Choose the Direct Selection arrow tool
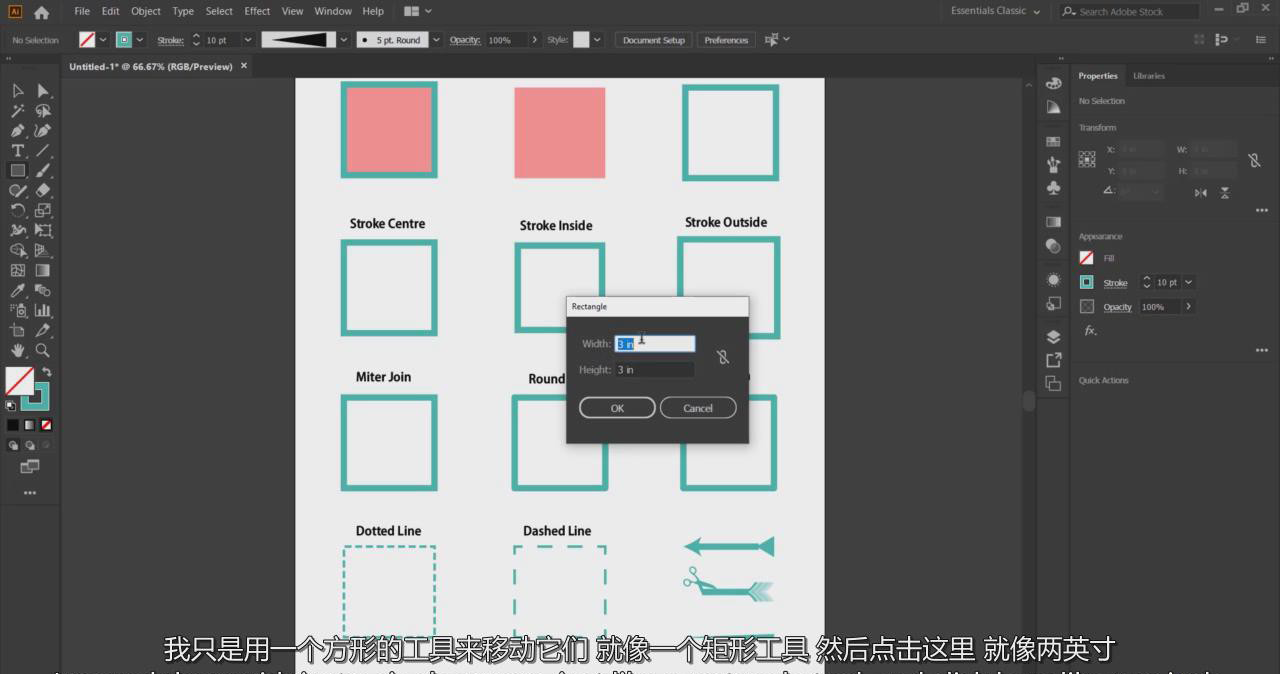Screen dimensions: 1280x674 [43, 91]
